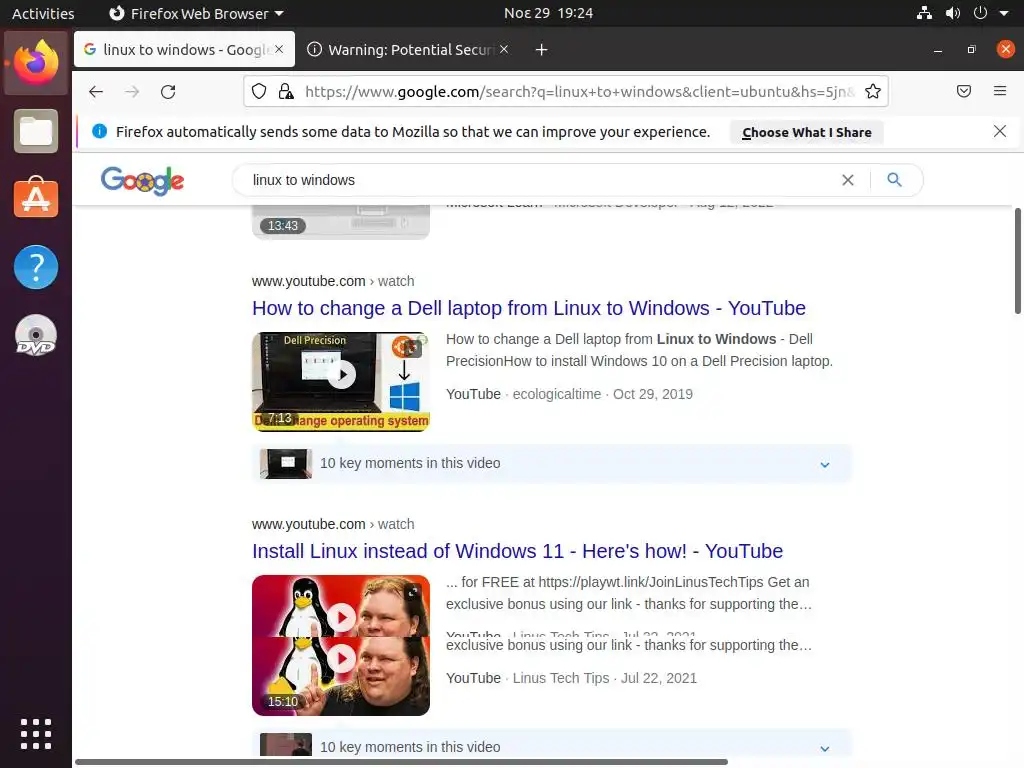Open the volume speaker indicator

pos(953,13)
